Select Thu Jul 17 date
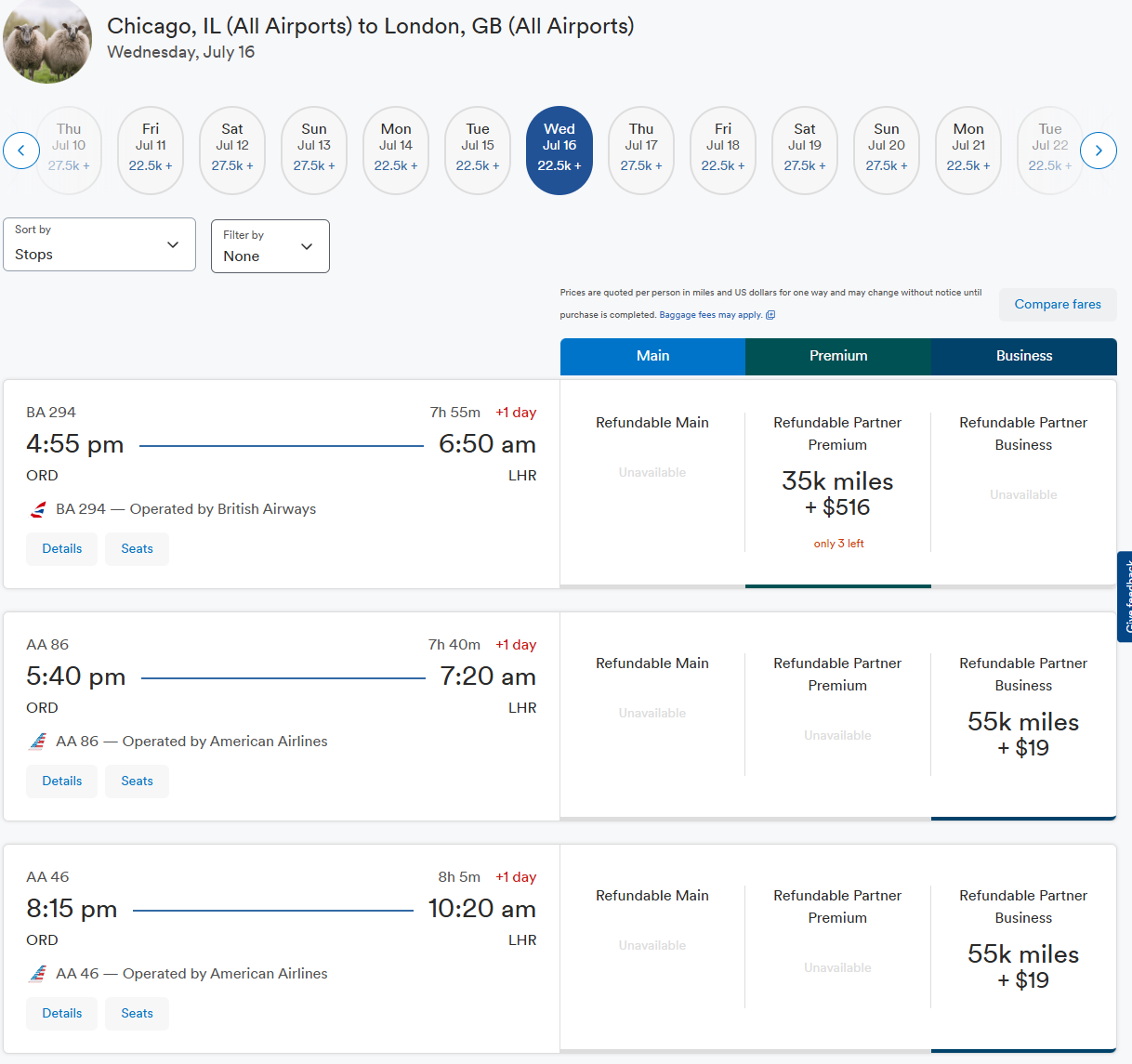Viewport: 1132px width, 1064px height. tap(641, 151)
